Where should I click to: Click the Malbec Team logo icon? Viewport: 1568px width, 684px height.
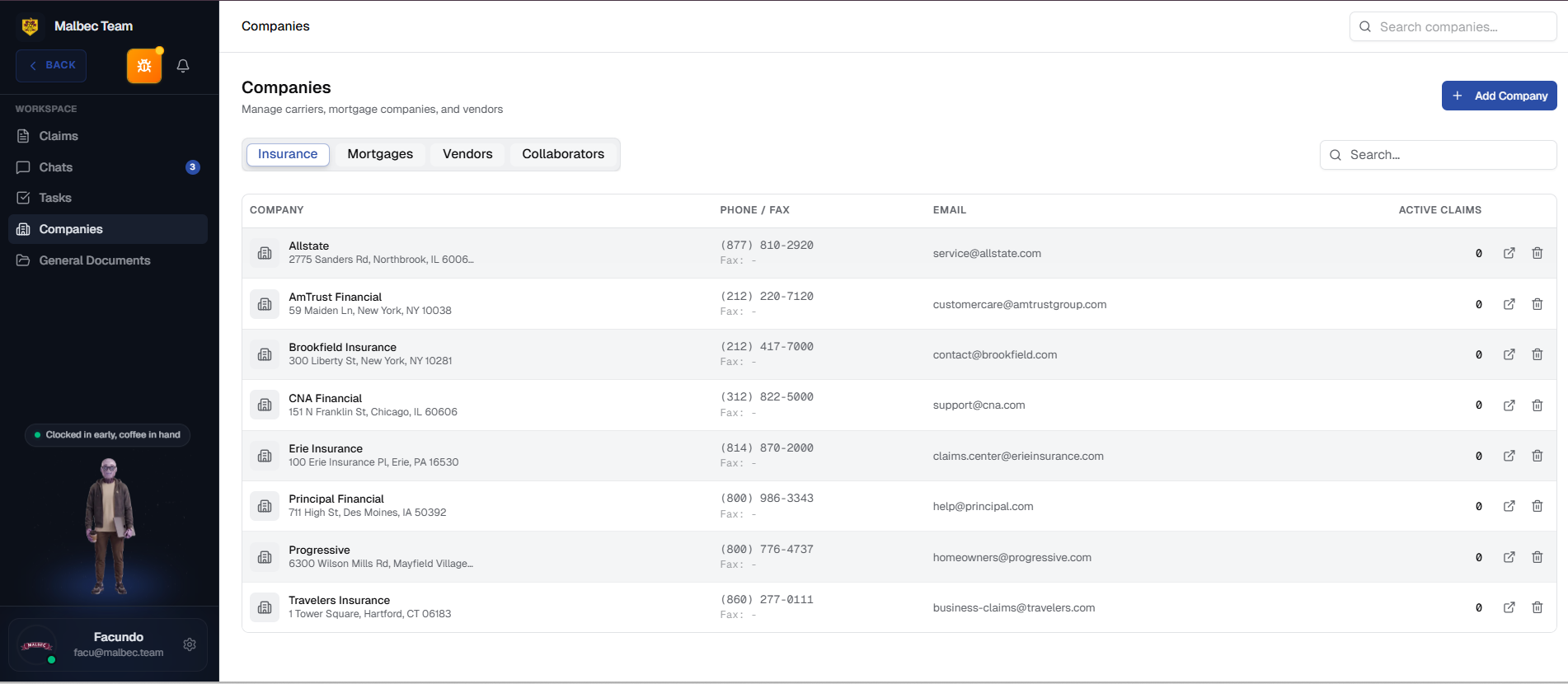[x=31, y=26]
